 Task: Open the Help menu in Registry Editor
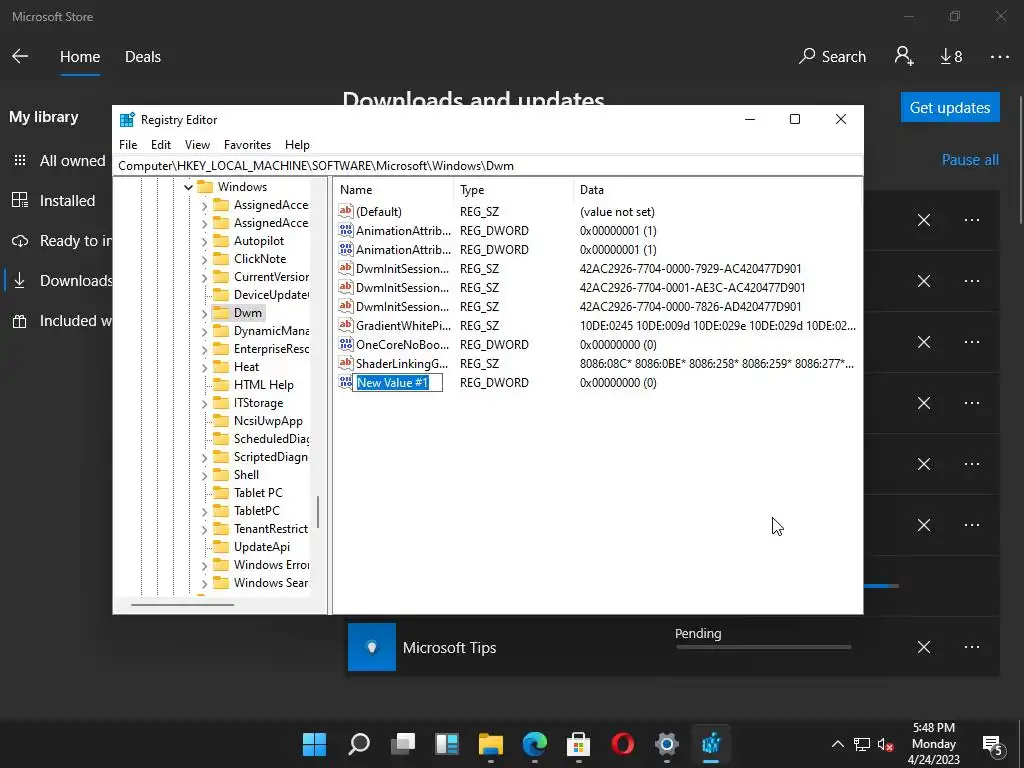(297, 145)
